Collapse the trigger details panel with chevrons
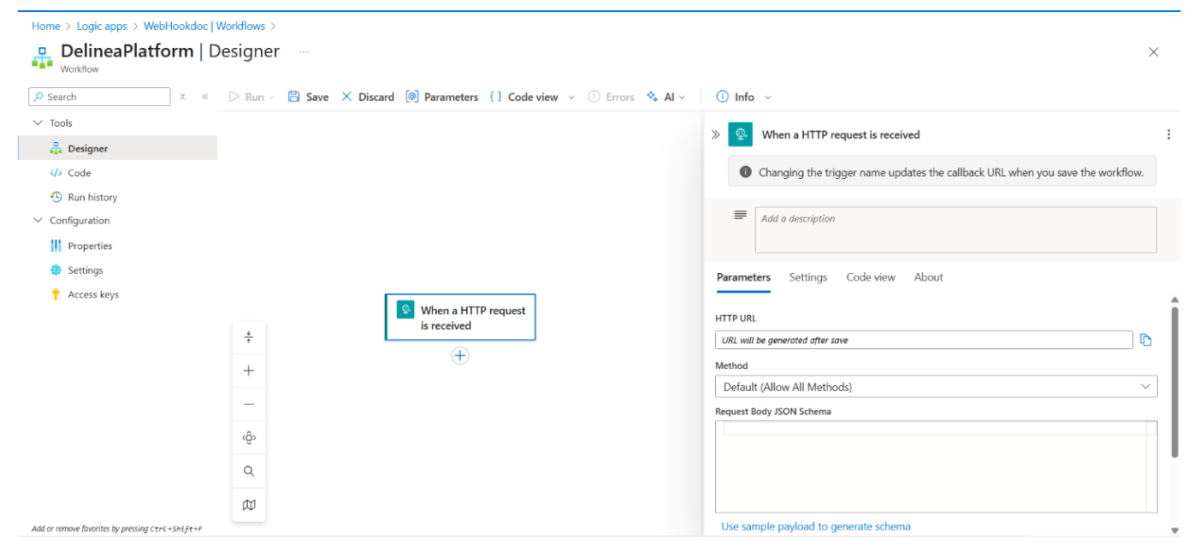This screenshot has height=546, width=1200. pyautogui.click(x=715, y=134)
